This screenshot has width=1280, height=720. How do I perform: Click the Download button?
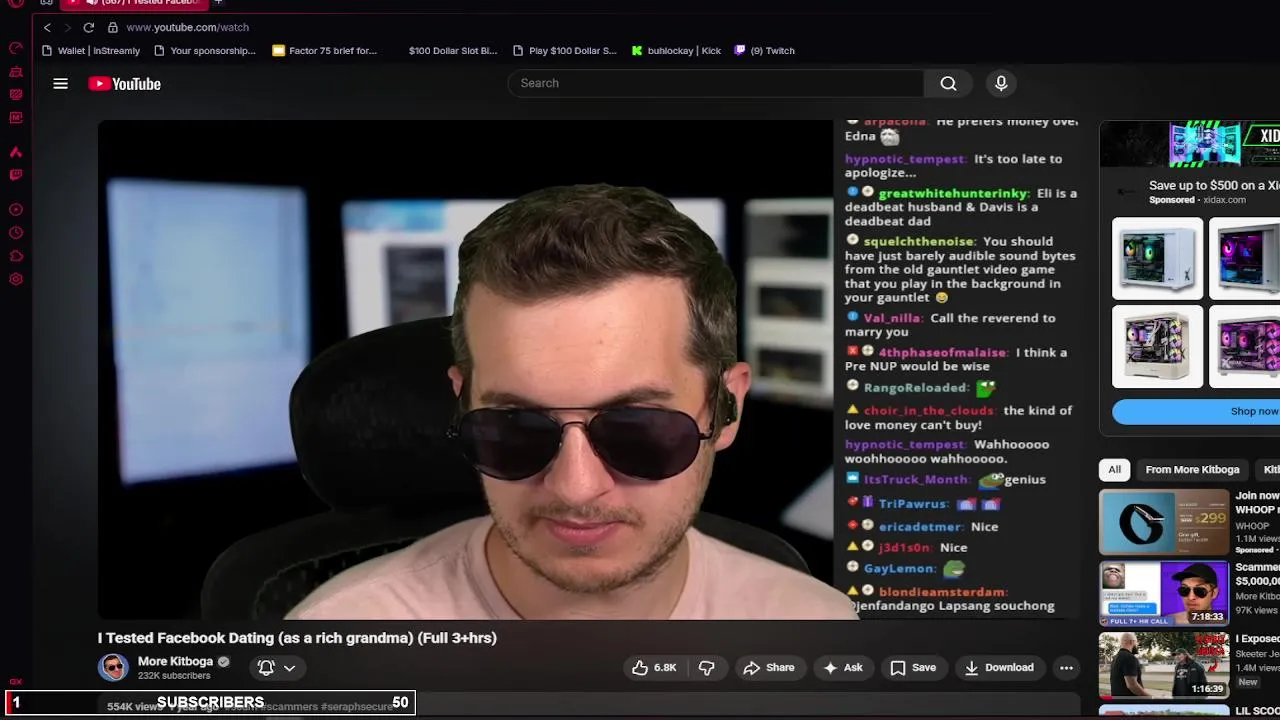tap(998, 667)
